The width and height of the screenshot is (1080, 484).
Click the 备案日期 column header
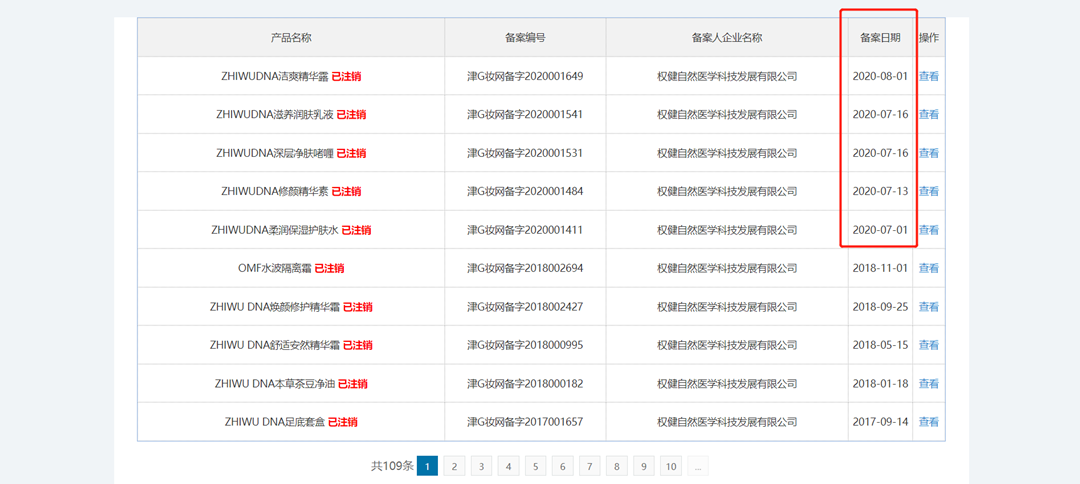pyautogui.click(x=880, y=38)
